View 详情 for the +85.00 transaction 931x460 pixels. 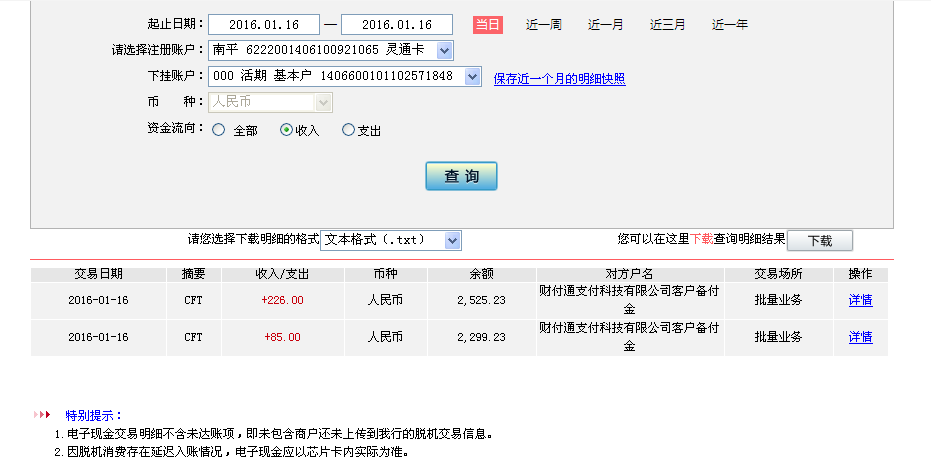coord(860,337)
